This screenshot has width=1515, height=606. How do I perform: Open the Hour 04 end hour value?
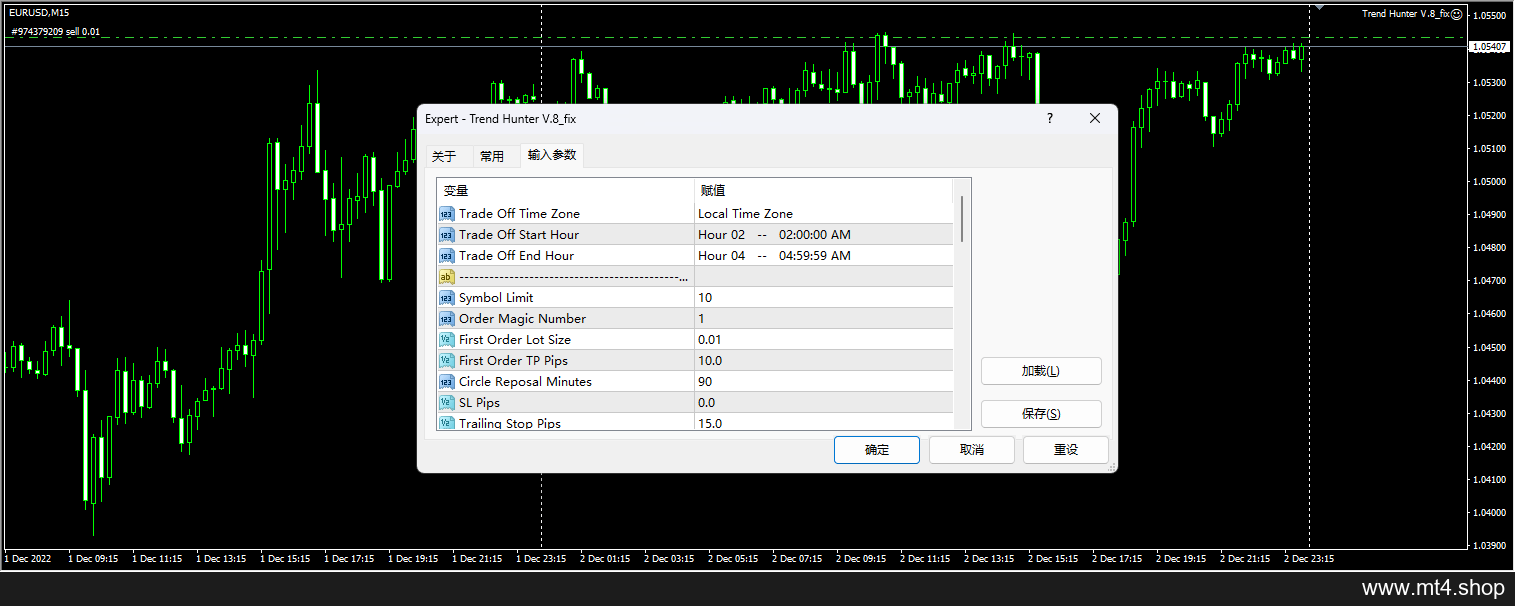pyautogui.click(x=824, y=256)
